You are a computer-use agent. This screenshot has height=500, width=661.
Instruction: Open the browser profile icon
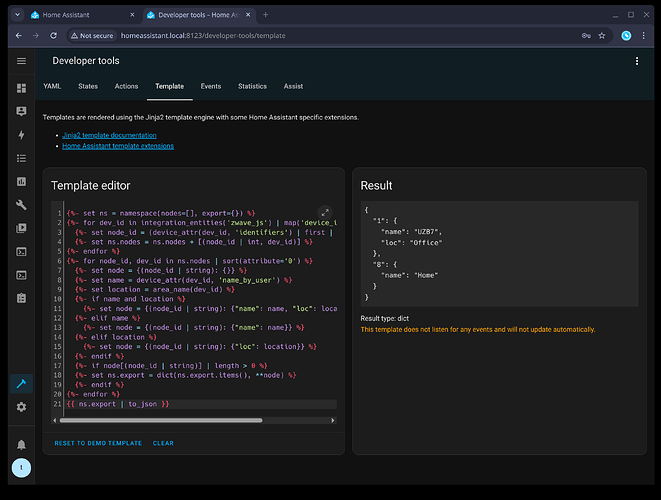(x=626, y=36)
